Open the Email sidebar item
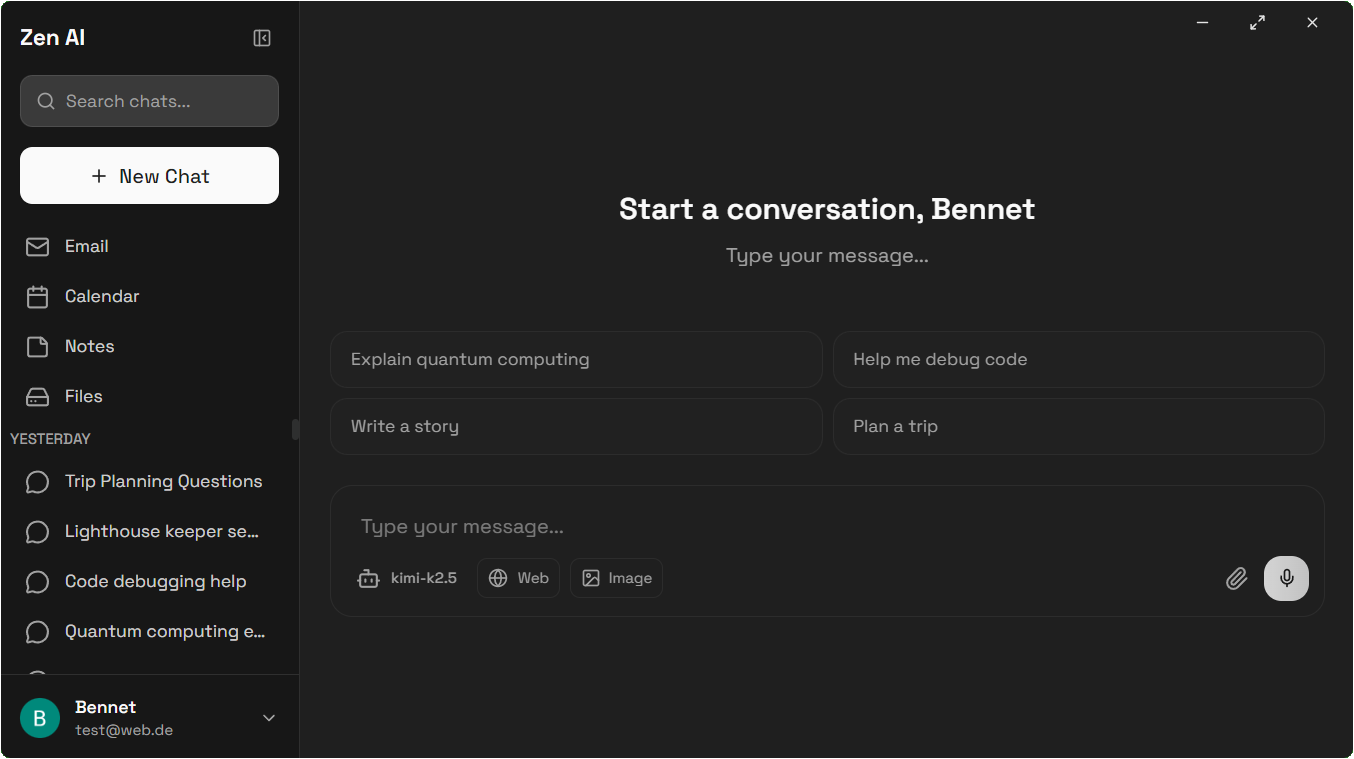 pyautogui.click(x=150, y=246)
